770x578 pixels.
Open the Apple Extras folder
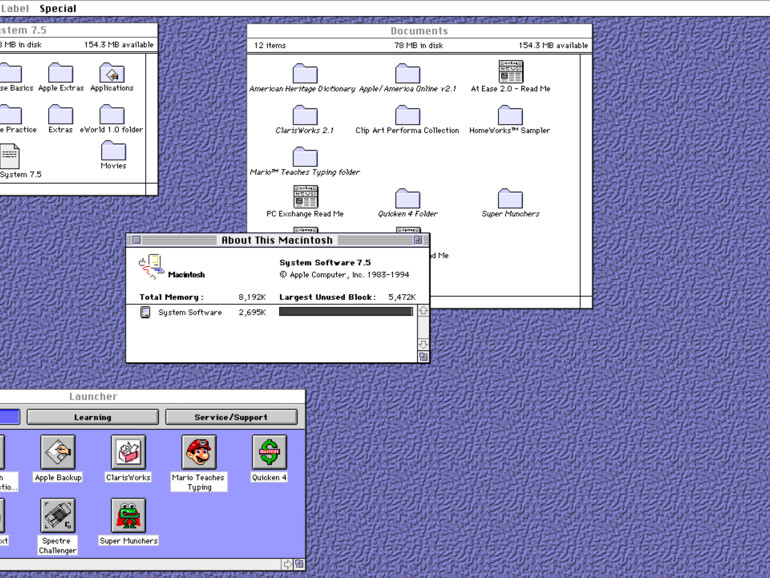point(60,73)
